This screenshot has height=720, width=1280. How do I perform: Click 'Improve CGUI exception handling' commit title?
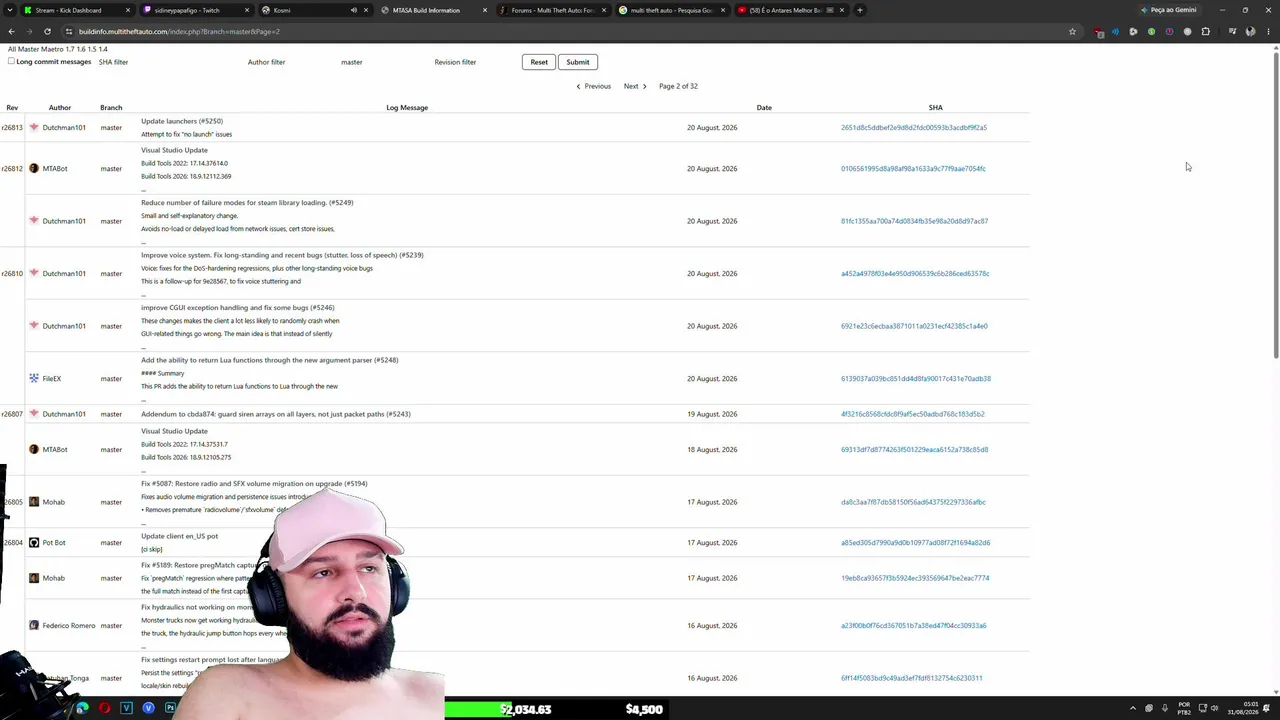click(238, 308)
